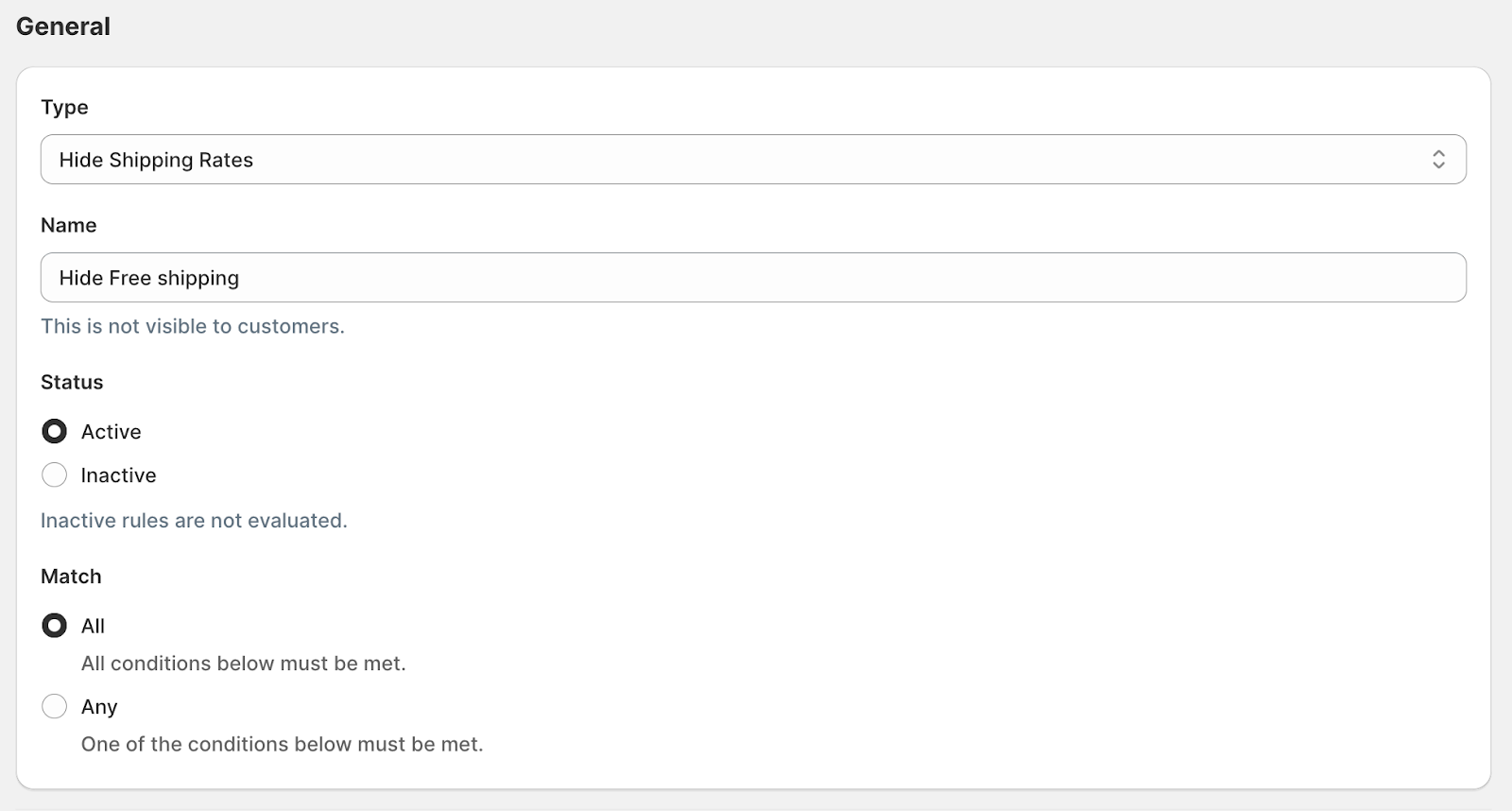
Task: Select the All match radio circle
Action: tap(55, 626)
